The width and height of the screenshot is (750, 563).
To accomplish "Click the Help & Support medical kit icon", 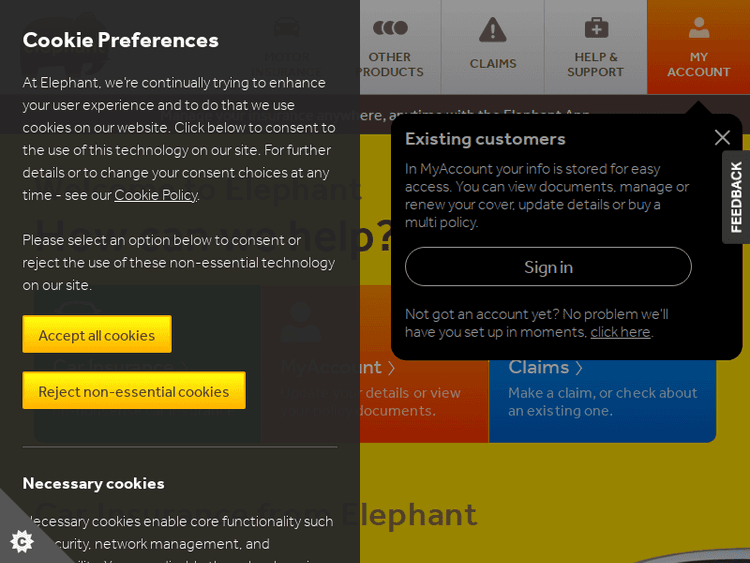I will point(596,28).
